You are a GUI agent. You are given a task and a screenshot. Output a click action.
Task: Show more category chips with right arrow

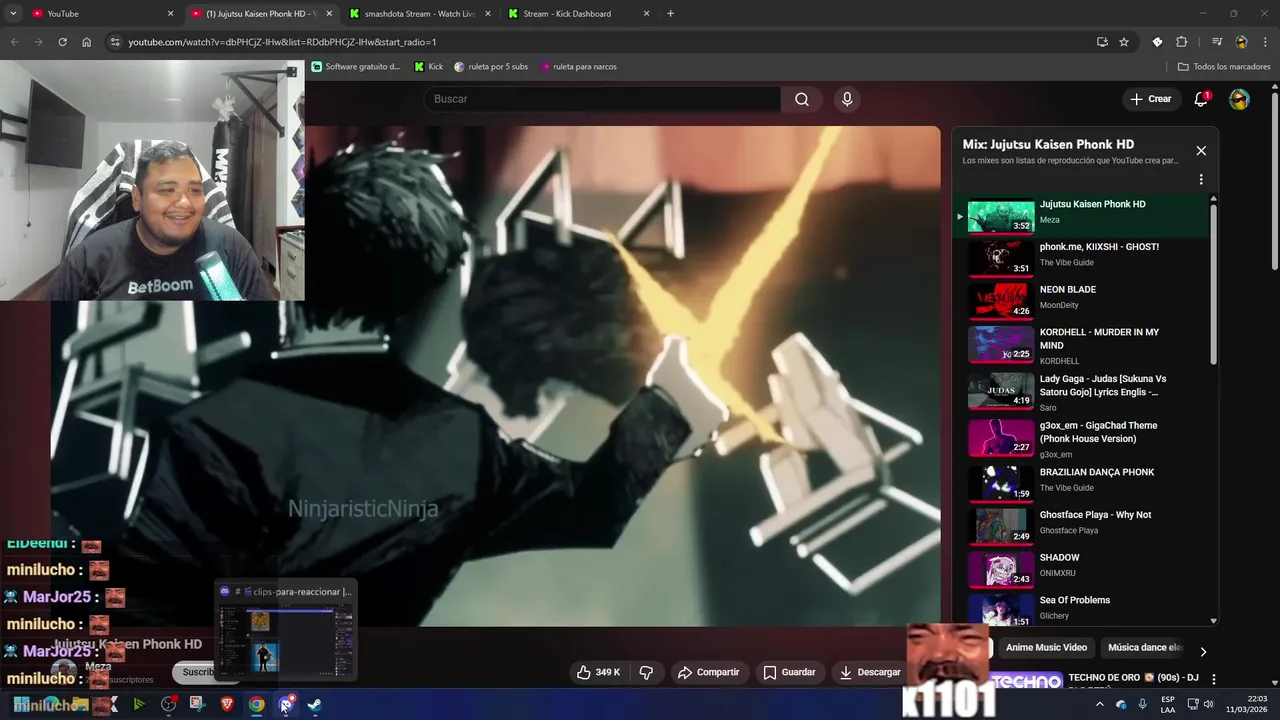click(x=1203, y=651)
